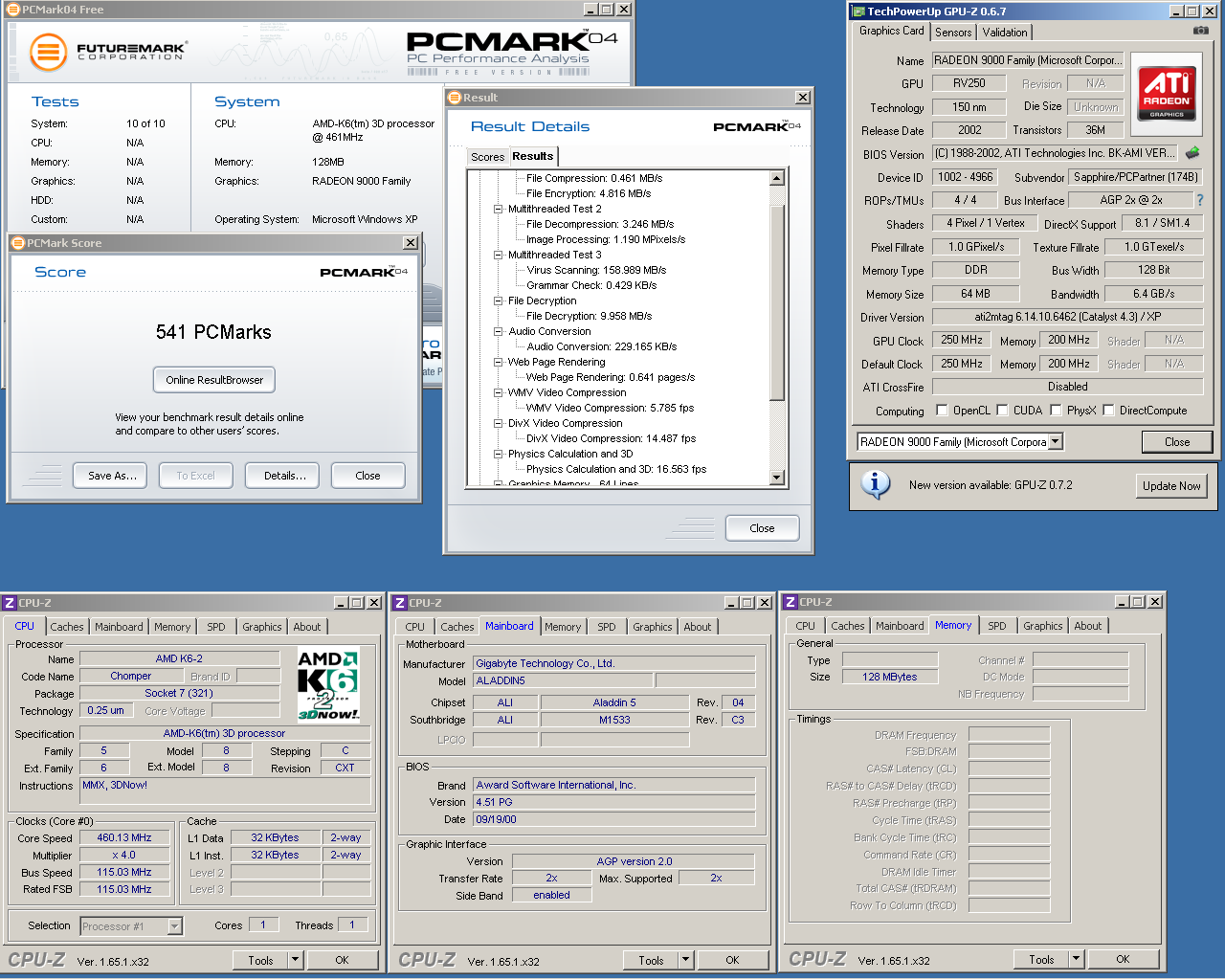The height and width of the screenshot is (980, 1225).
Task: Click the AMD K6-2 3DNow logo in CPU-Z
Action: [x=328, y=685]
